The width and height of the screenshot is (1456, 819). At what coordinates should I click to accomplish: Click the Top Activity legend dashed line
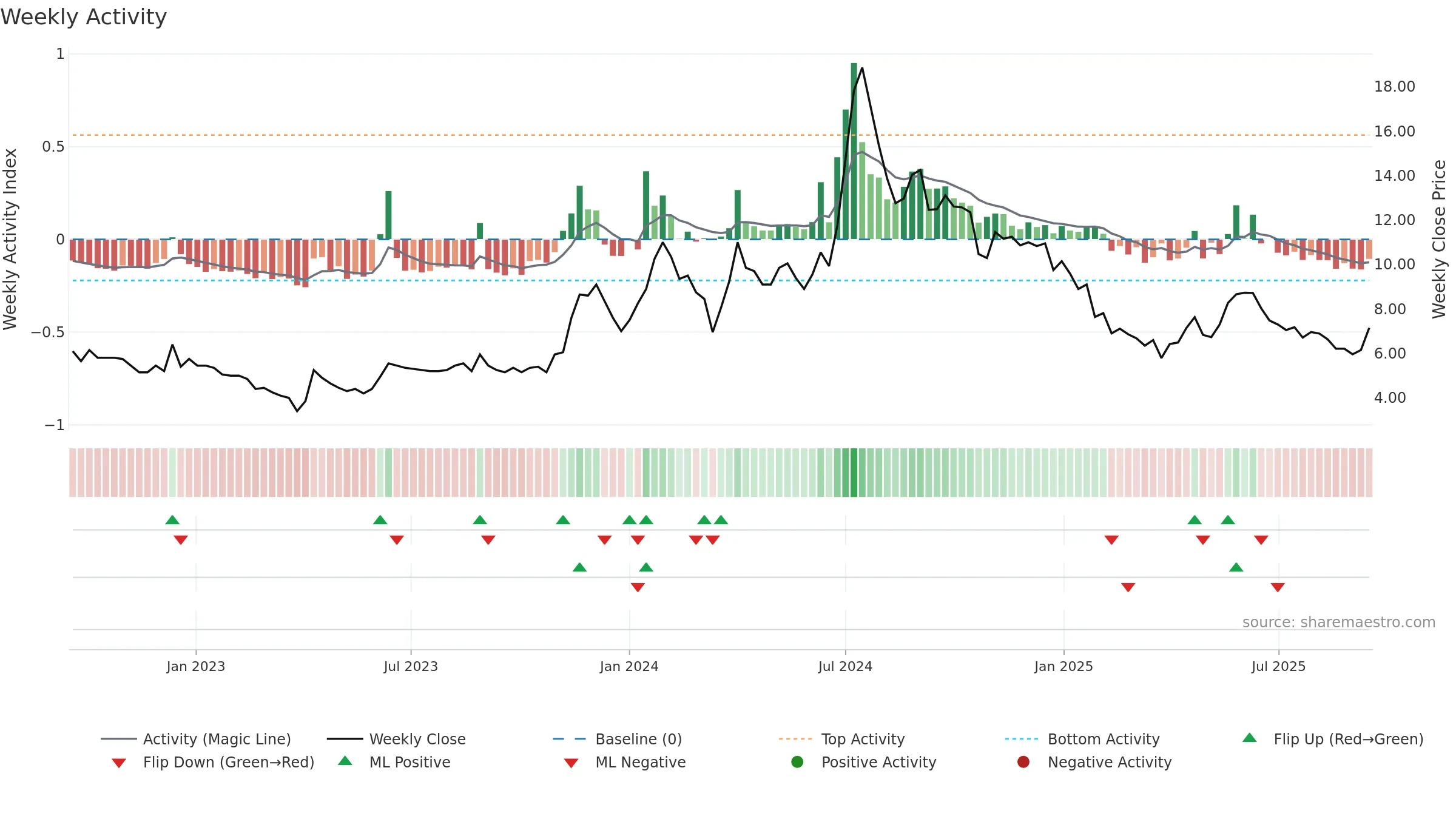pyautogui.click(x=795, y=739)
